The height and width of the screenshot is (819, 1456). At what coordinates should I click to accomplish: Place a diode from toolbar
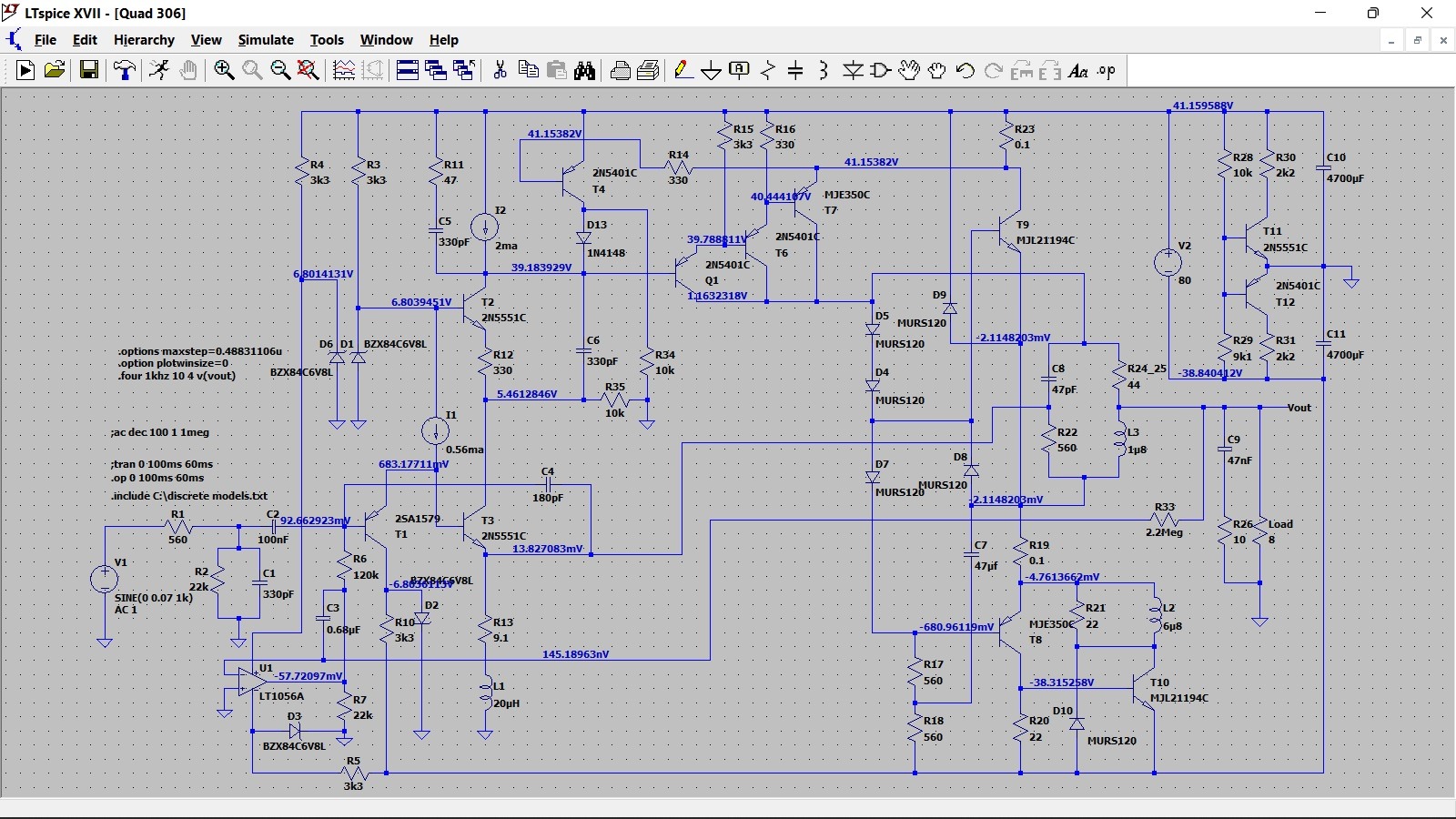click(x=853, y=70)
